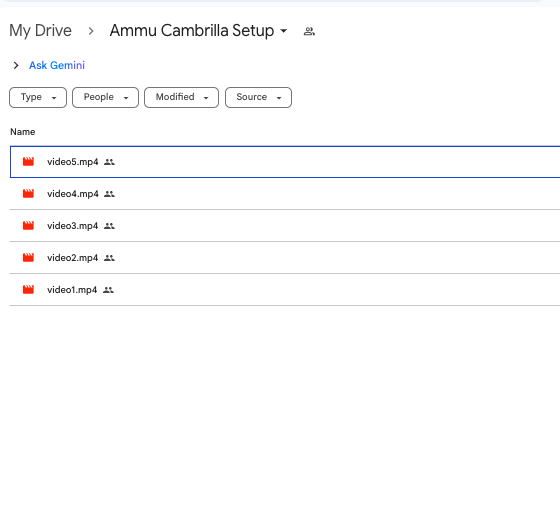This screenshot has height=520, width=560.
Task: Click the video2.mp4 red video file icon
Action: click(x=28, y=258)
